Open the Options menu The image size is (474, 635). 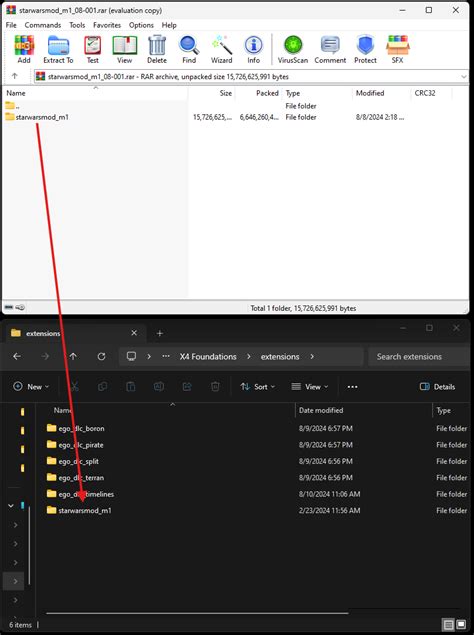[141, 25]
